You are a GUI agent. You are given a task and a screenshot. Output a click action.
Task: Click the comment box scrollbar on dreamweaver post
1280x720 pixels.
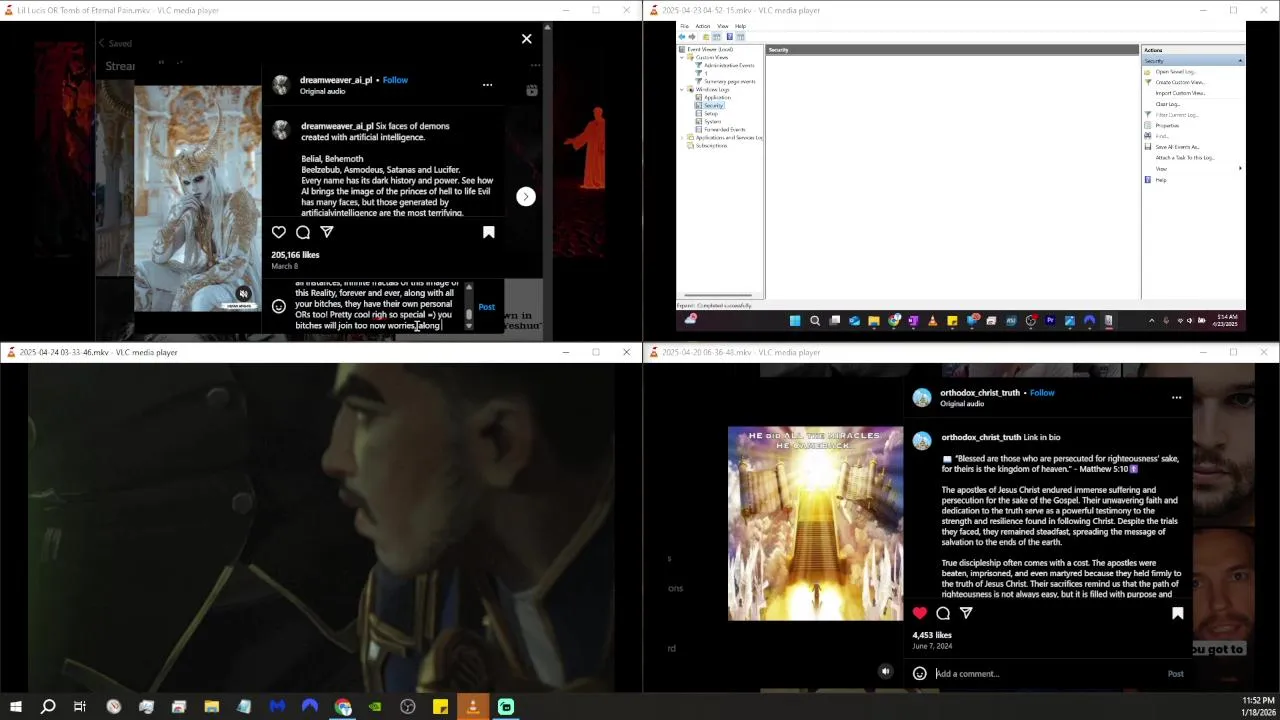coord(469,306)
